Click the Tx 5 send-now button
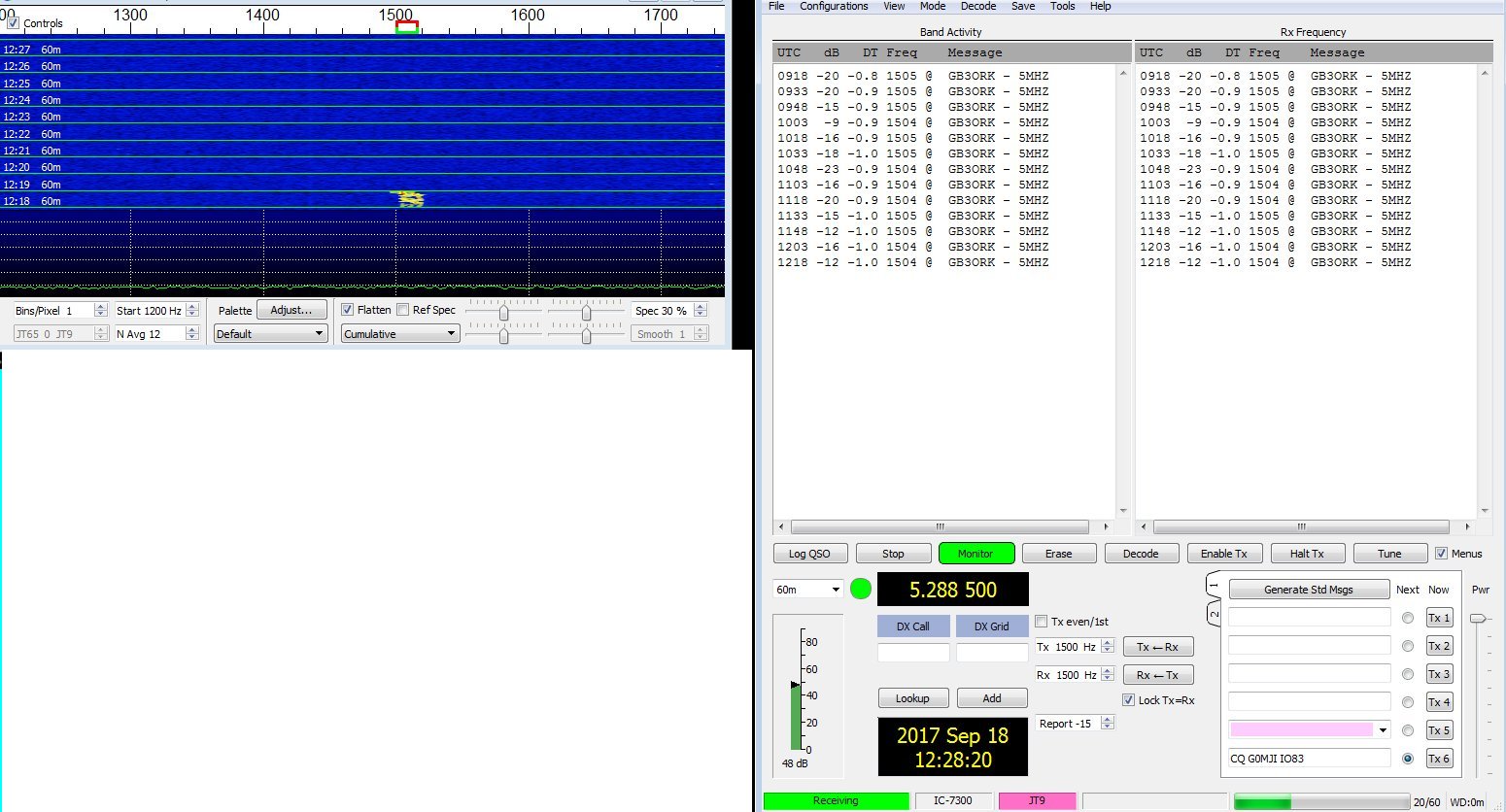1506x812 pixels. click(1439, 730)
